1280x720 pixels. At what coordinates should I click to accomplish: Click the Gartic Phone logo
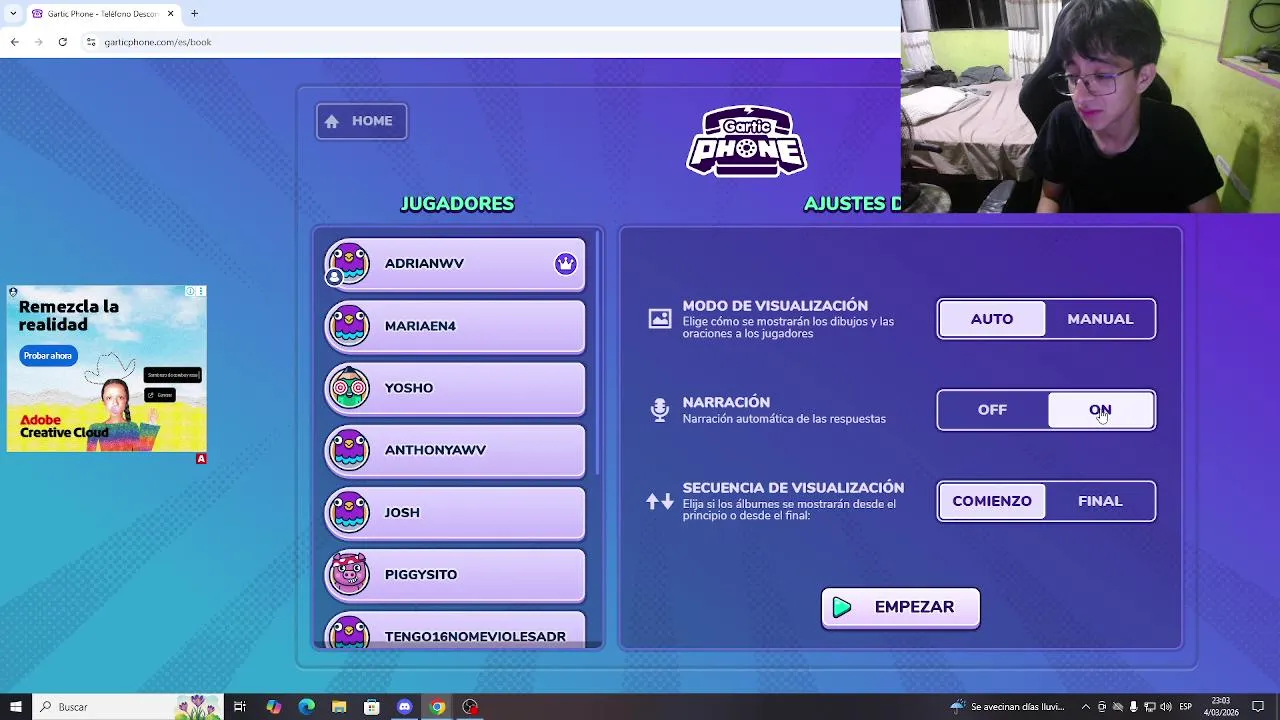pyautogui.click(x=746, y=141)
